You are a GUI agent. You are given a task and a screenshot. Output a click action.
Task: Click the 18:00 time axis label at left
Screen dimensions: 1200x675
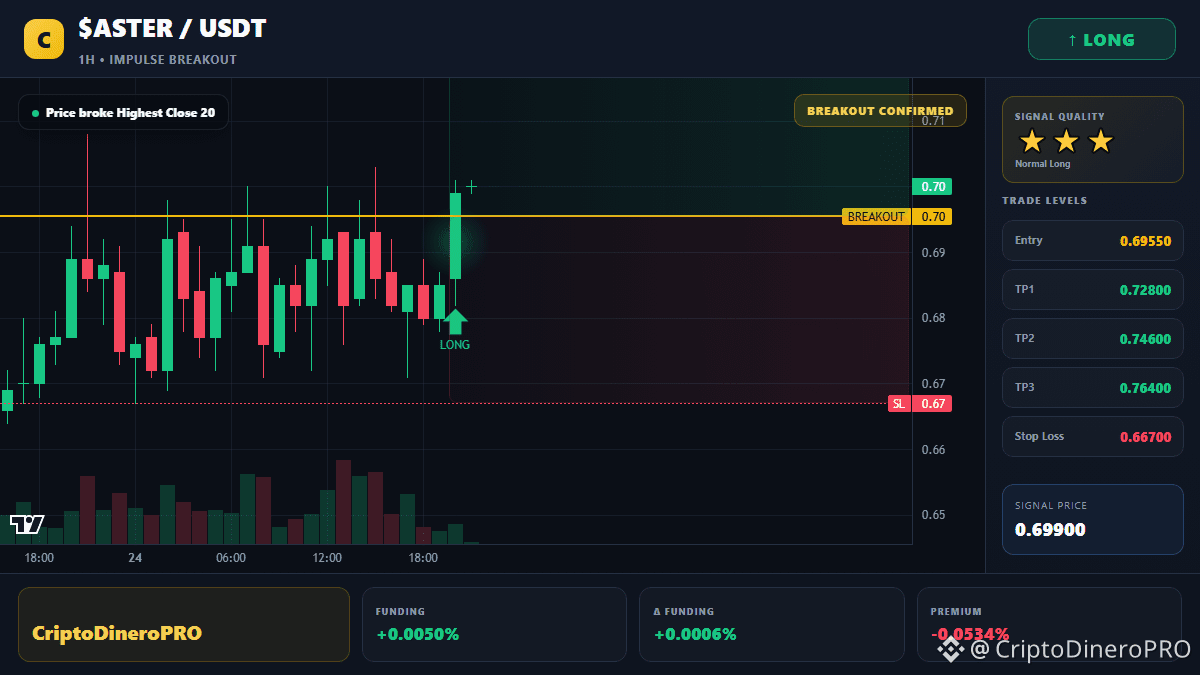39,558
